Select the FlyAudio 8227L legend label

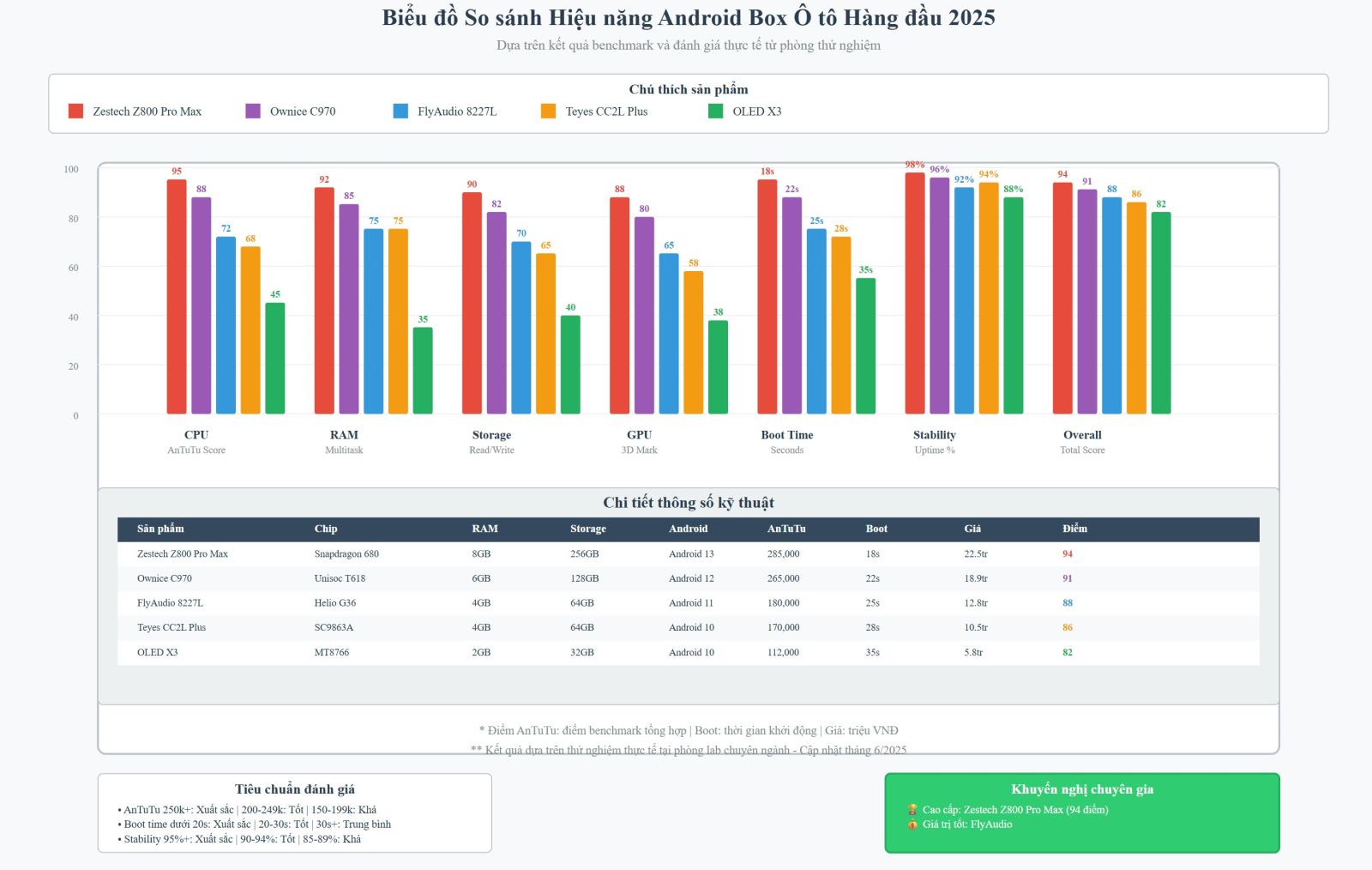click(457, 112)
